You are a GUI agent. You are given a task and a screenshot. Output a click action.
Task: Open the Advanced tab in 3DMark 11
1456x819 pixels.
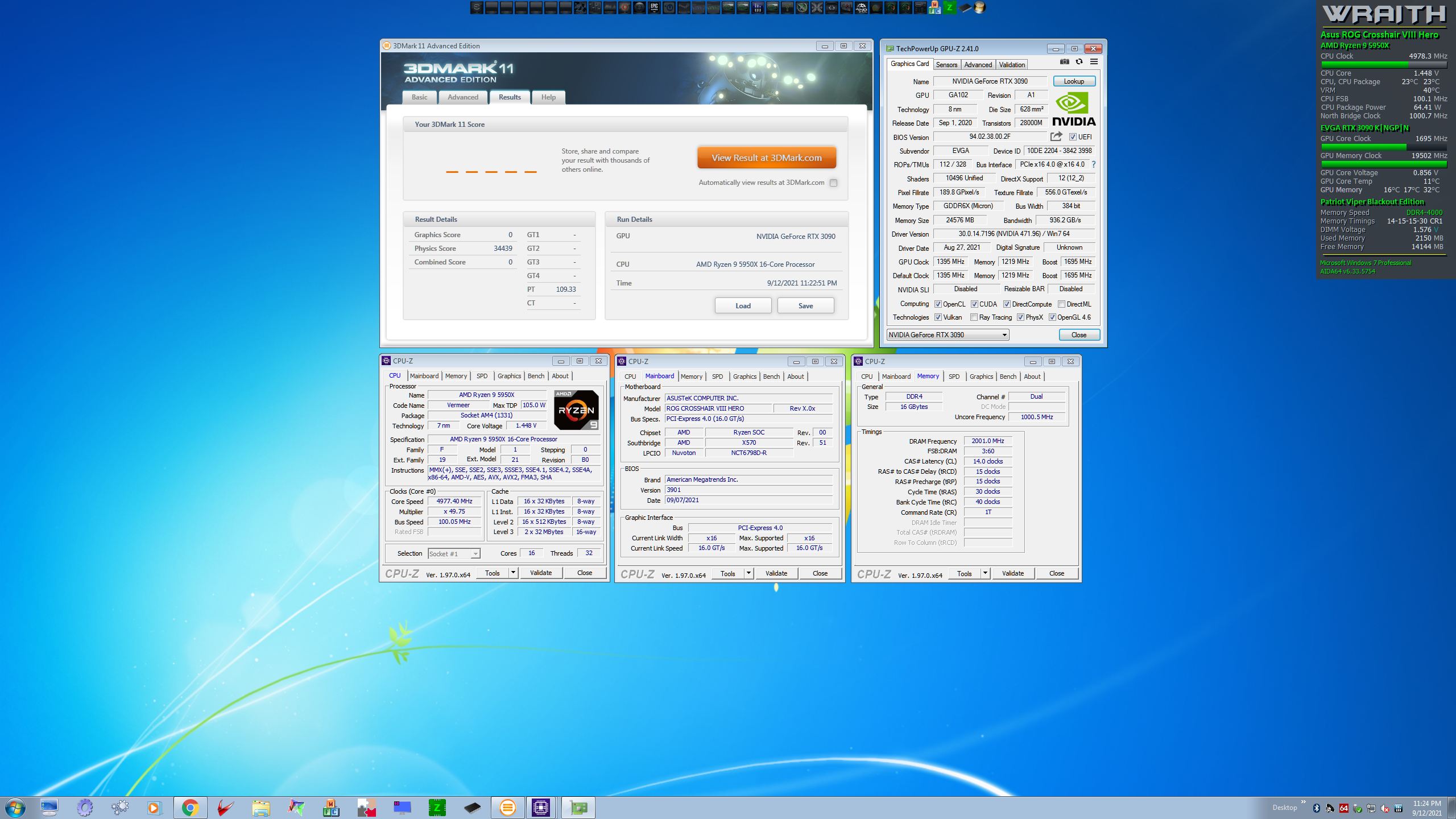point(462,97)
